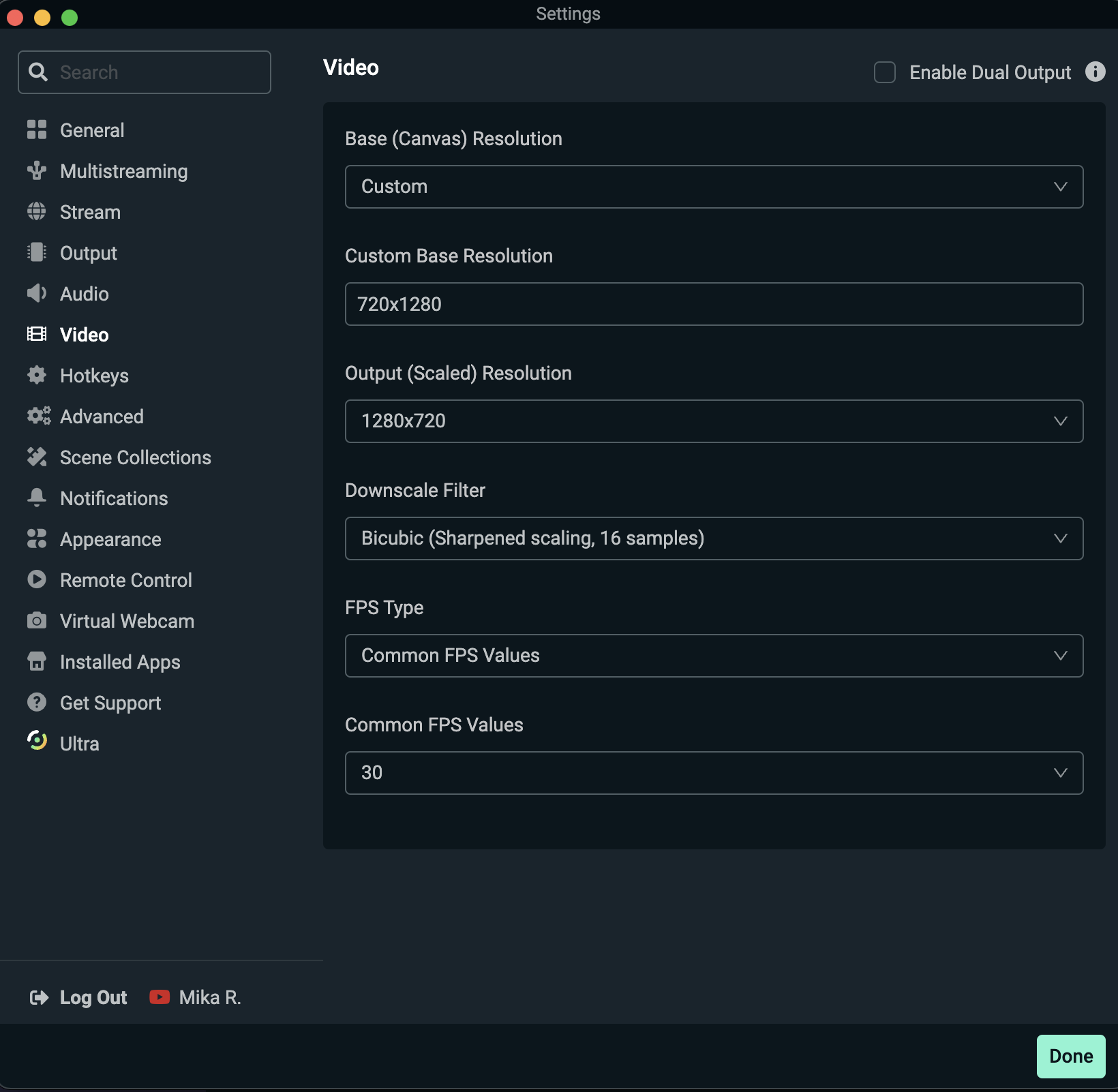The height and width of the screenshot is (1092, 1118).
Task: Click the Custom Base Resolution field
Action: pos(714,304)
